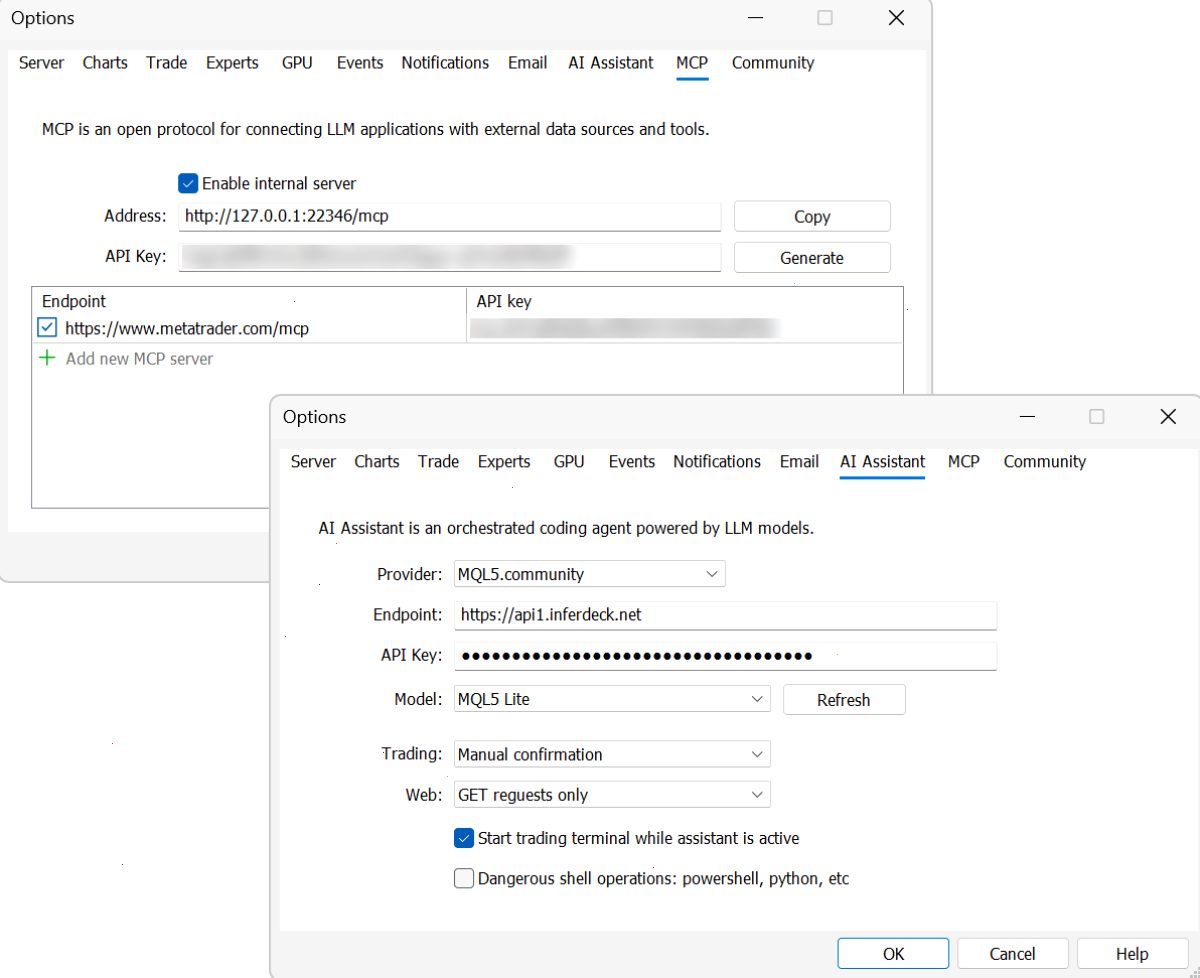Select the Email tab in the front Options window
This screenshot has width=1200, height=978.
[799, 461]
